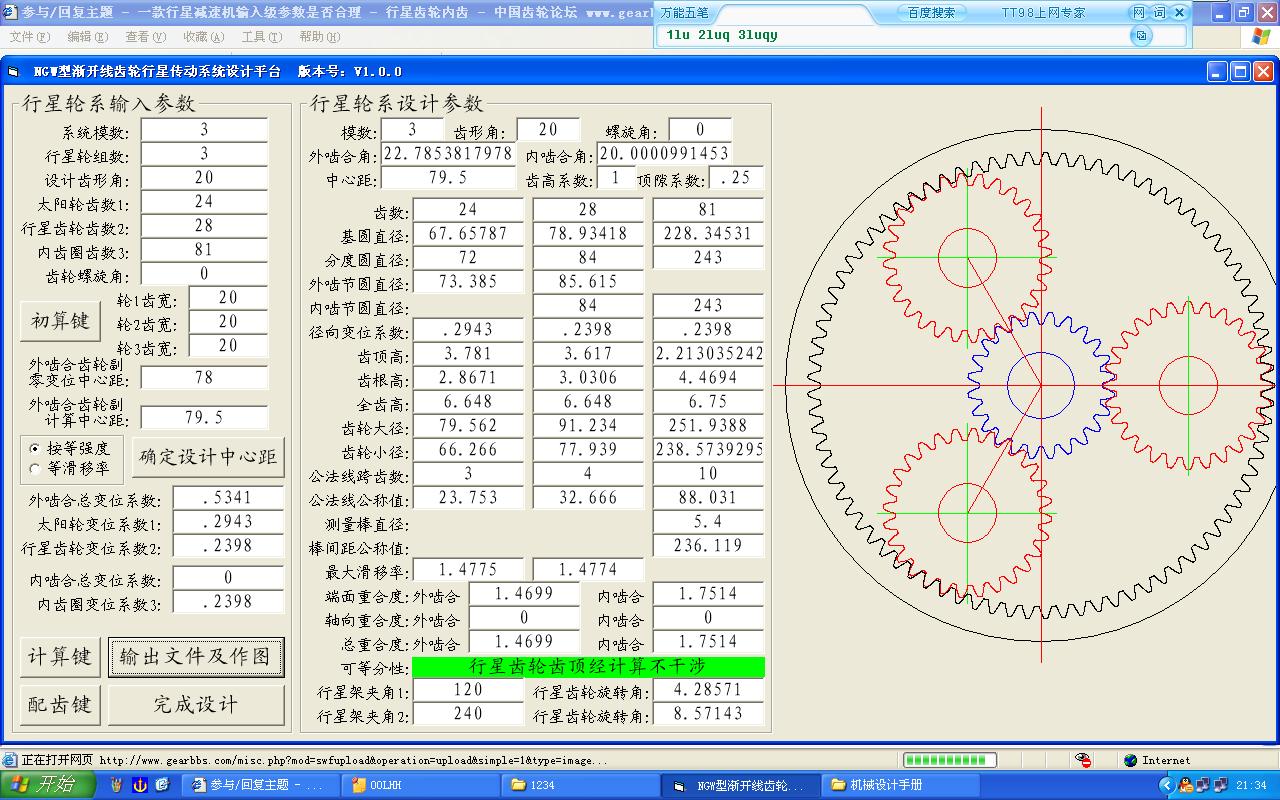This screenshot has height=800, width=1280.
Task: Click the 外啮合角 value field
Action: coord(448,154)
